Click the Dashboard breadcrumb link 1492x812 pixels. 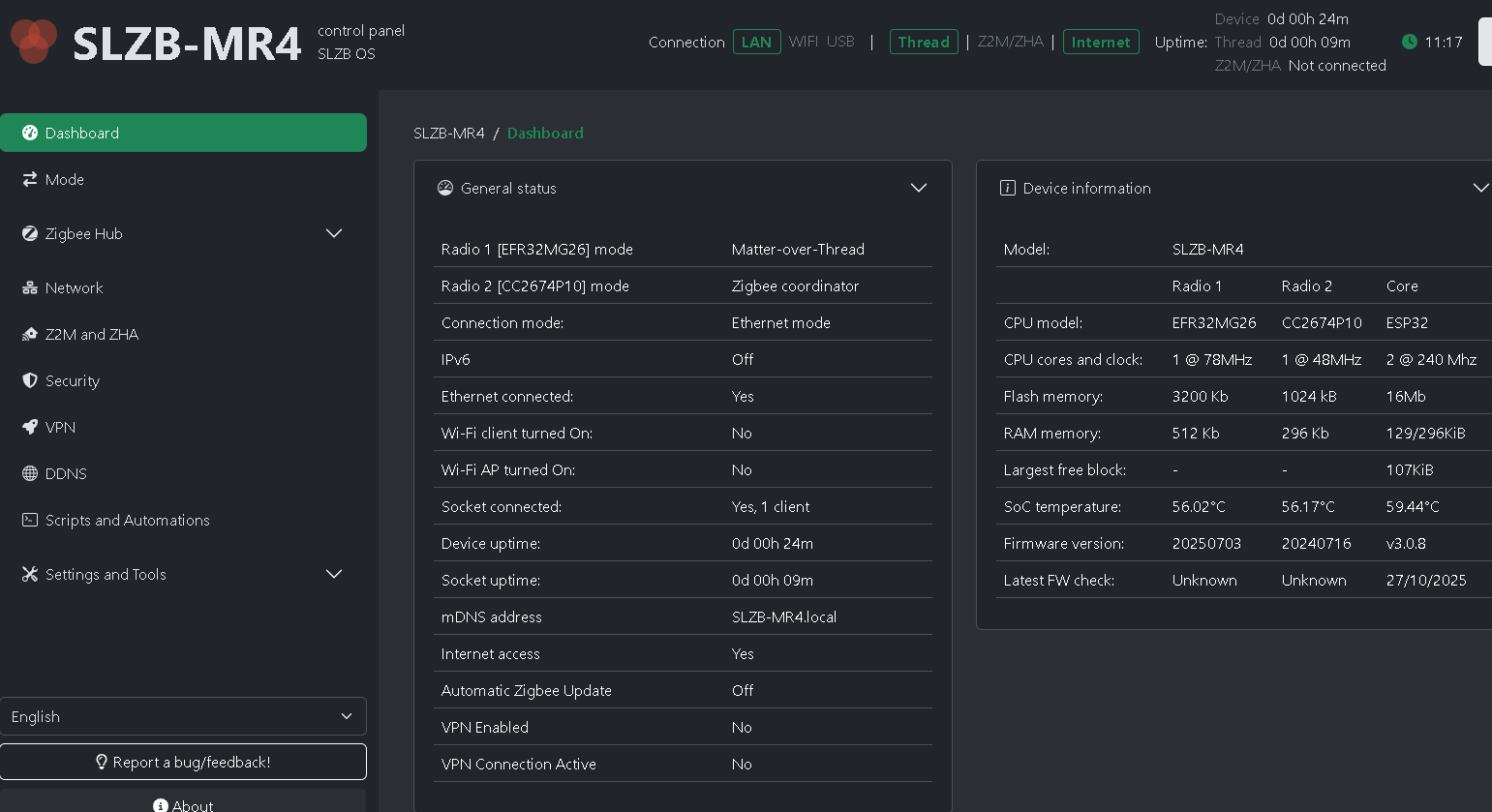pyautogui.click(x=545, y=134)
